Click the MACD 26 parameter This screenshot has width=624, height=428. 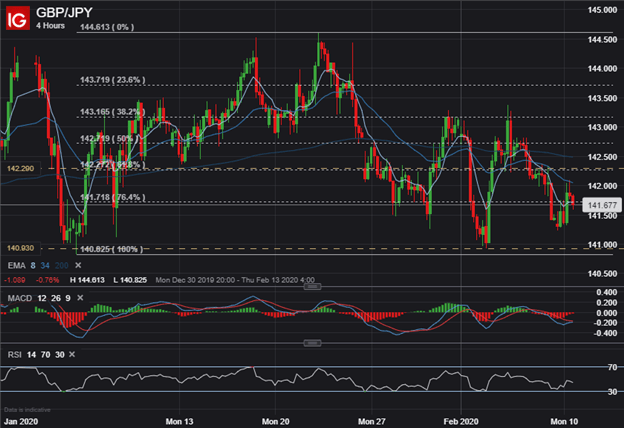click(56, 298)
